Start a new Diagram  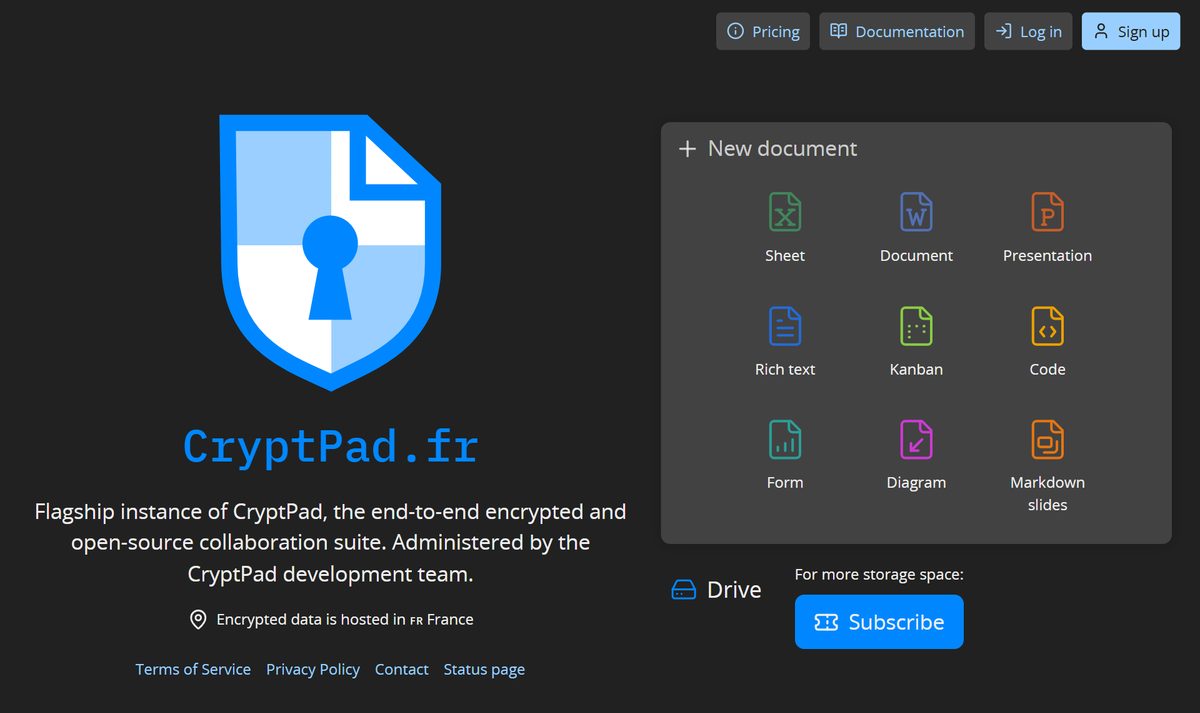click(916, 454)
